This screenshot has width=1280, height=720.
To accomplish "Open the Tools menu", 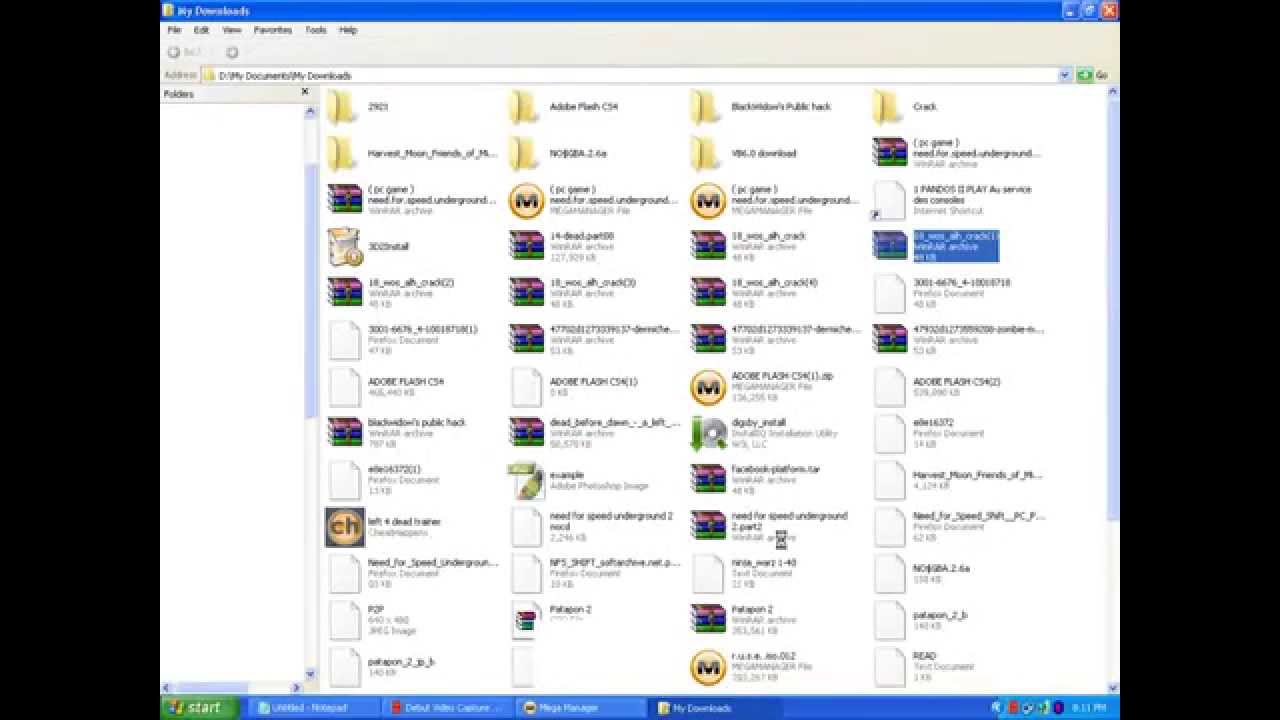I will (316, 30).
